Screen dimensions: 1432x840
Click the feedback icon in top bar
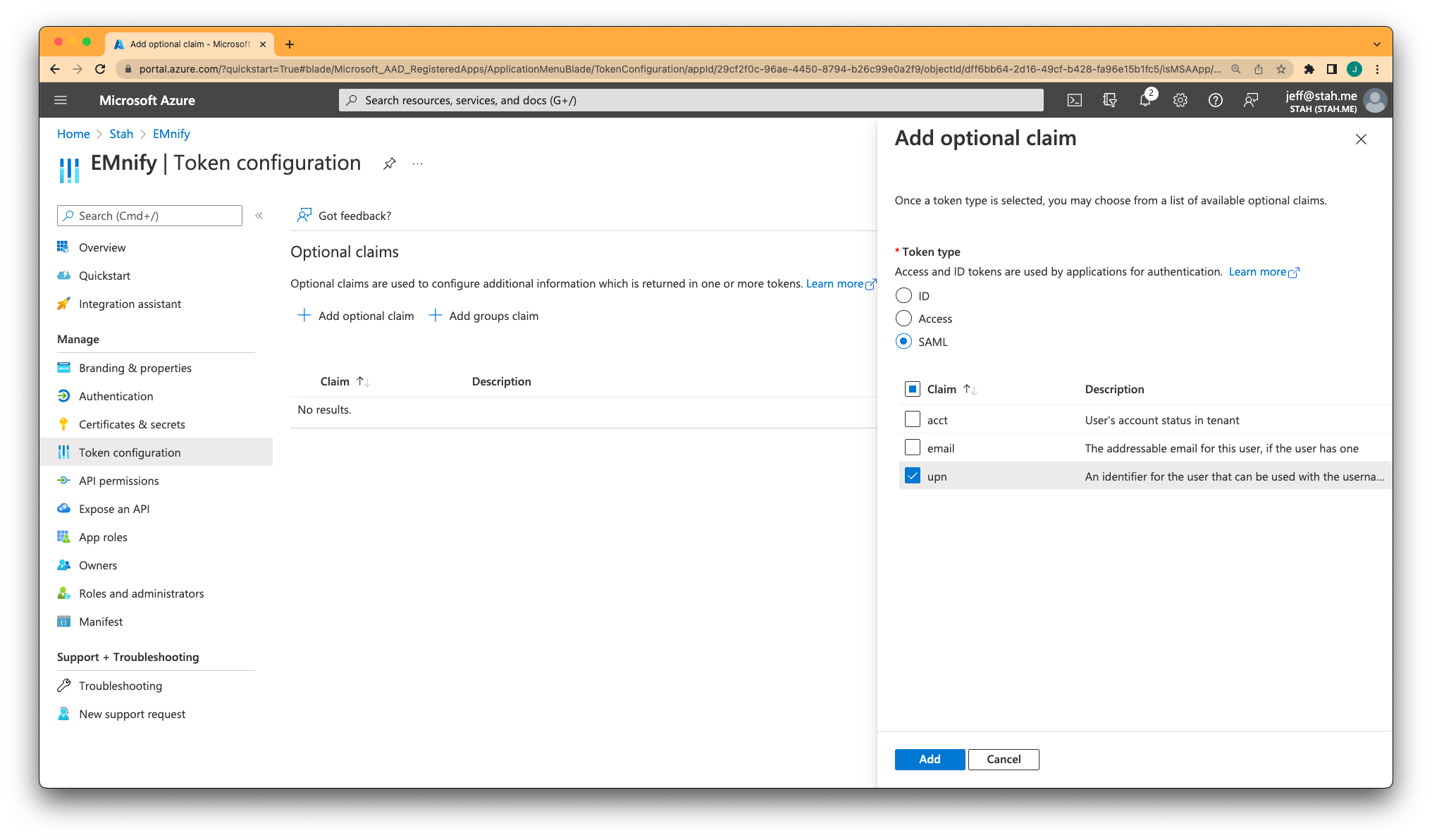click(x=1251, y=100)
